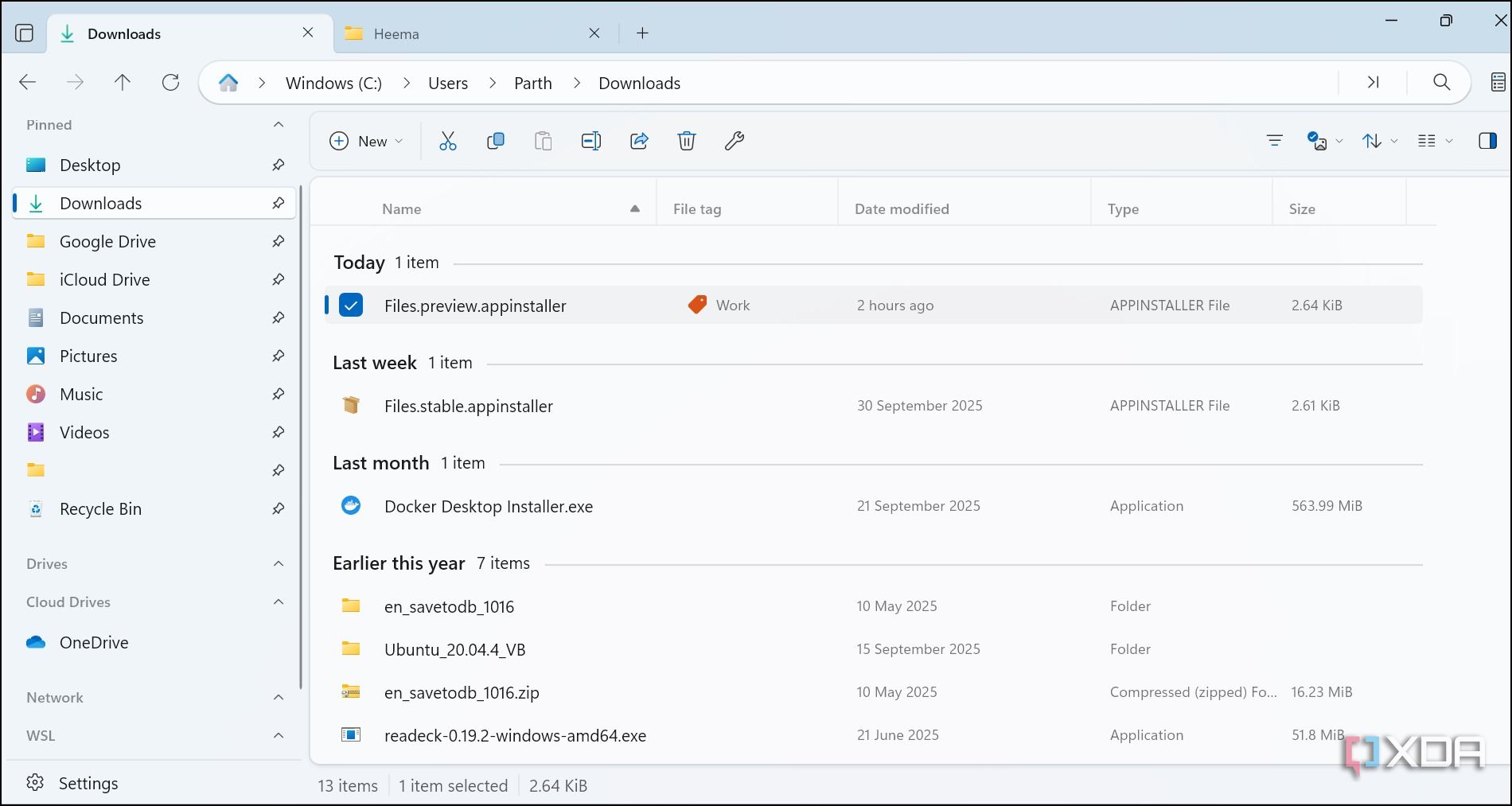Open the New item dropdown
Screen dimensions: 1512x806
[366, 141]
